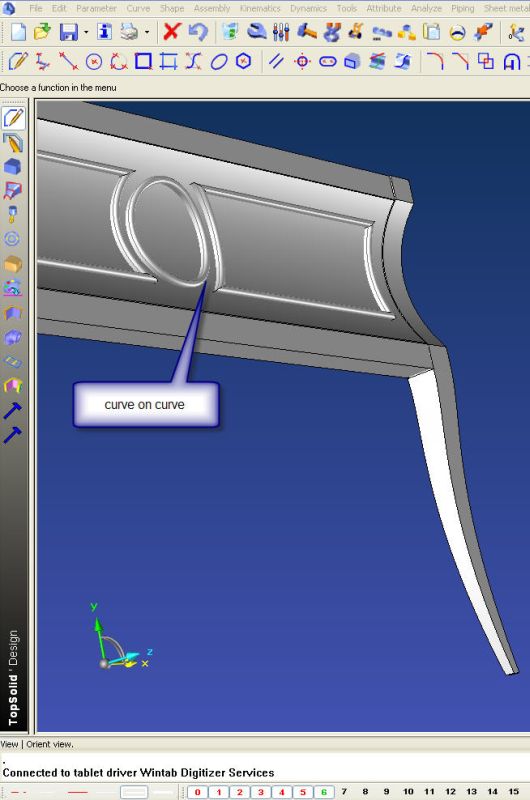This screenshot has width=530, height=800.
Task: Open the Attribute menu
Action: tap(384, 8)
